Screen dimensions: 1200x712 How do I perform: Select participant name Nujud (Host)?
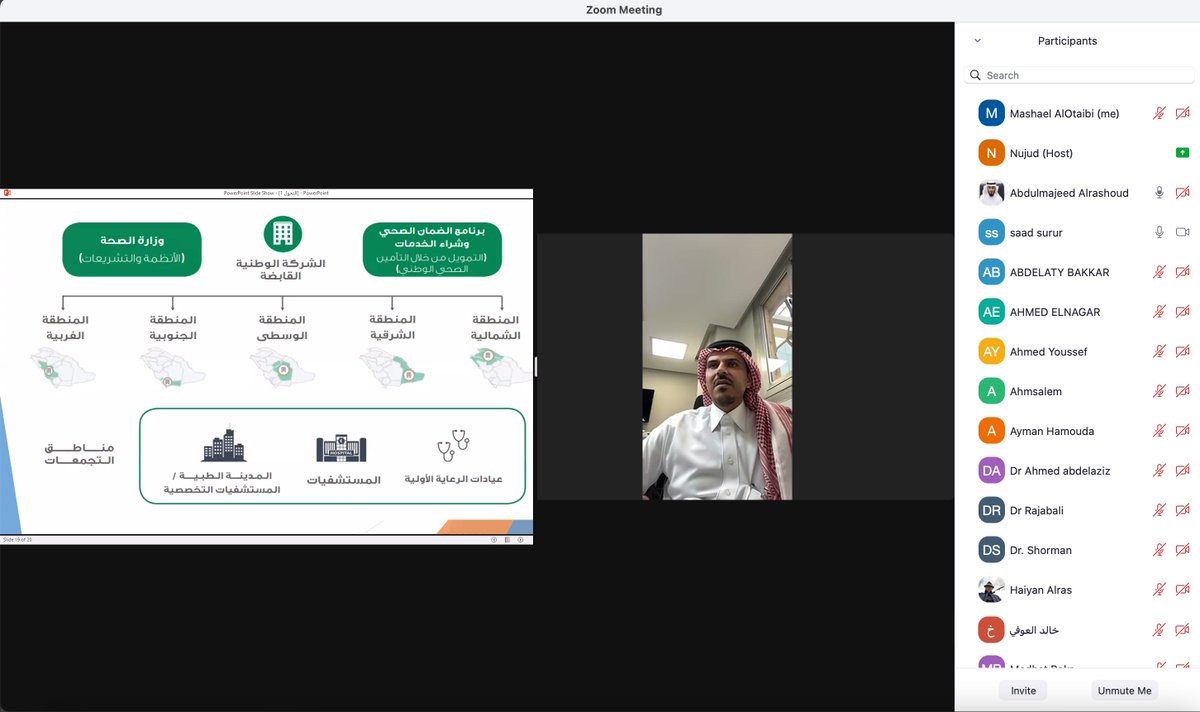coord(1041,153)
